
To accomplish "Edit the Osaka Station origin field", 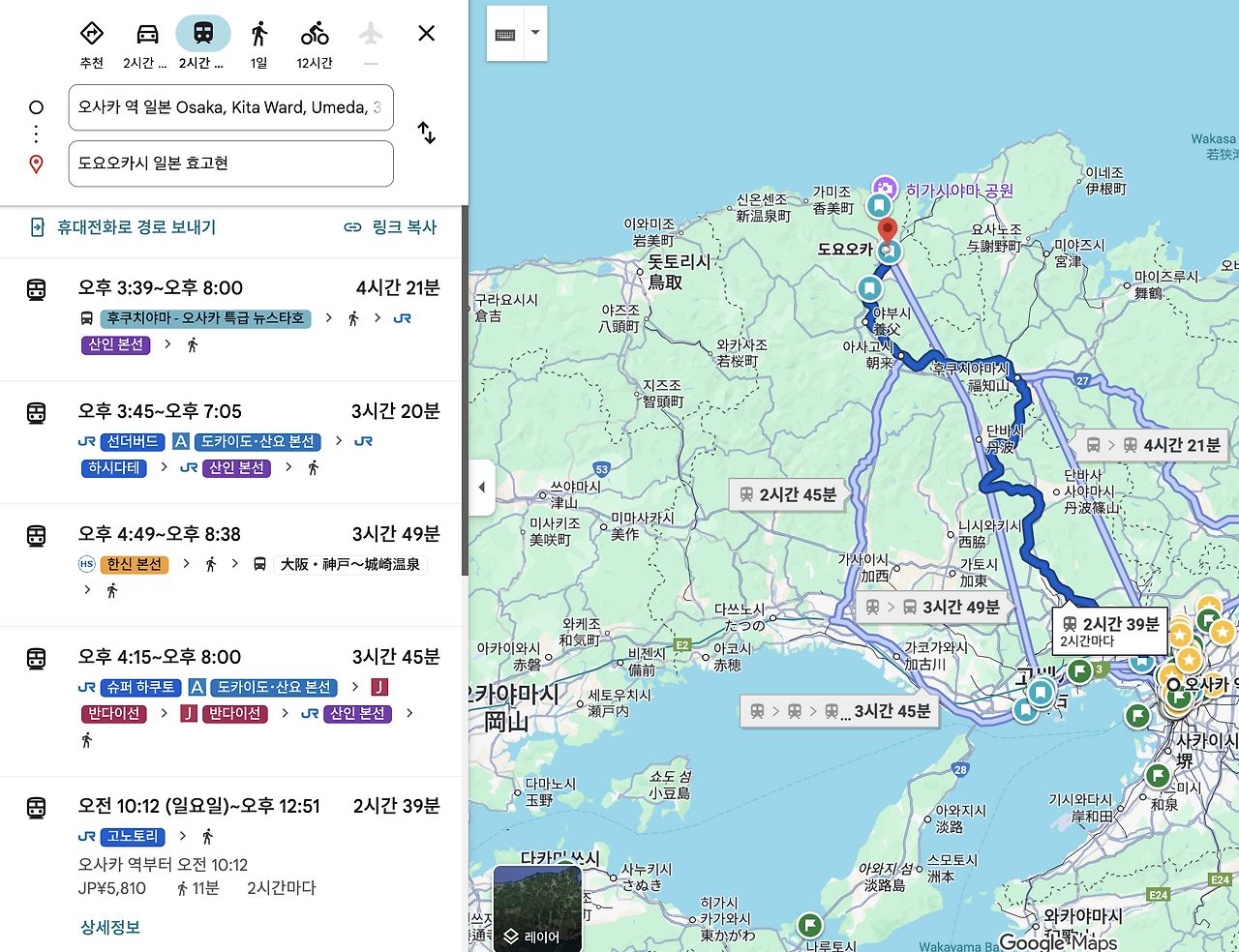I will click(x=231, y=107).
